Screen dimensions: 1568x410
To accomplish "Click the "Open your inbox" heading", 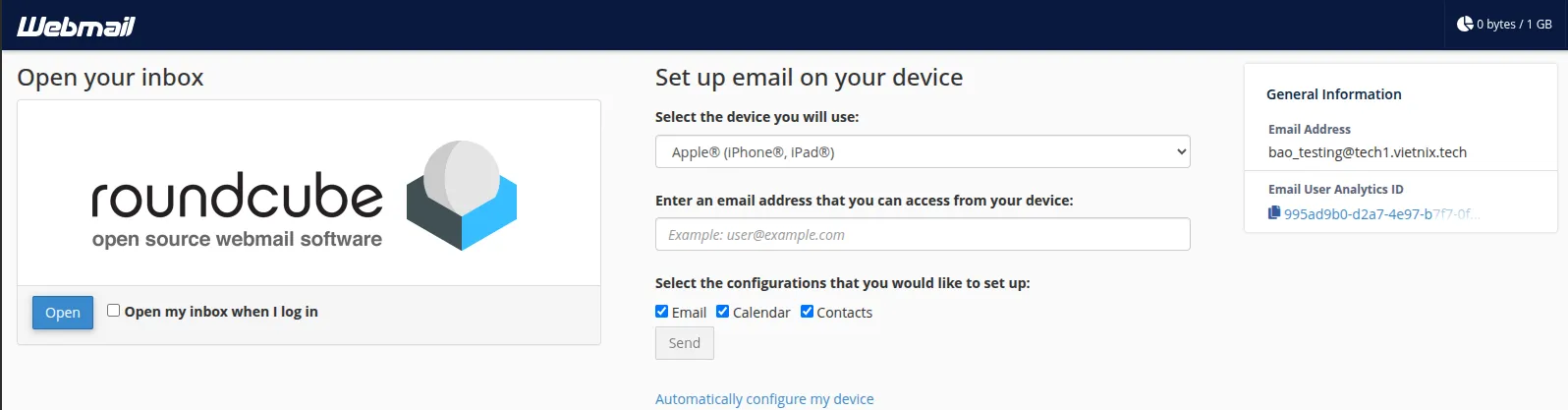I will pos(110,78).
